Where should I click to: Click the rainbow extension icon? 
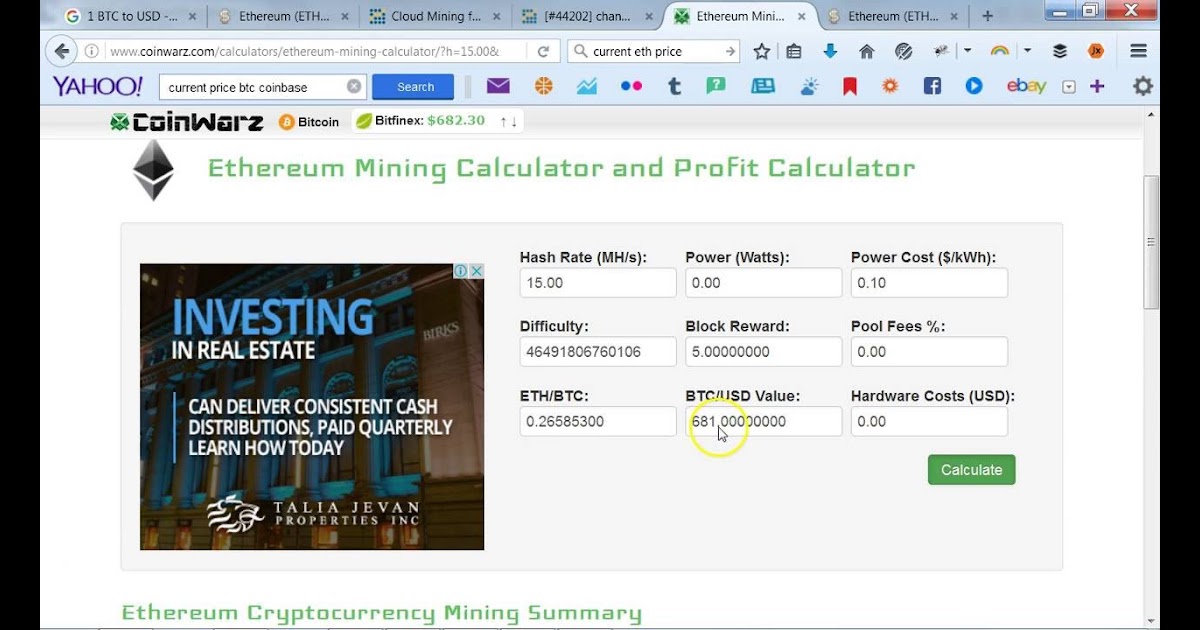(999, 51)
